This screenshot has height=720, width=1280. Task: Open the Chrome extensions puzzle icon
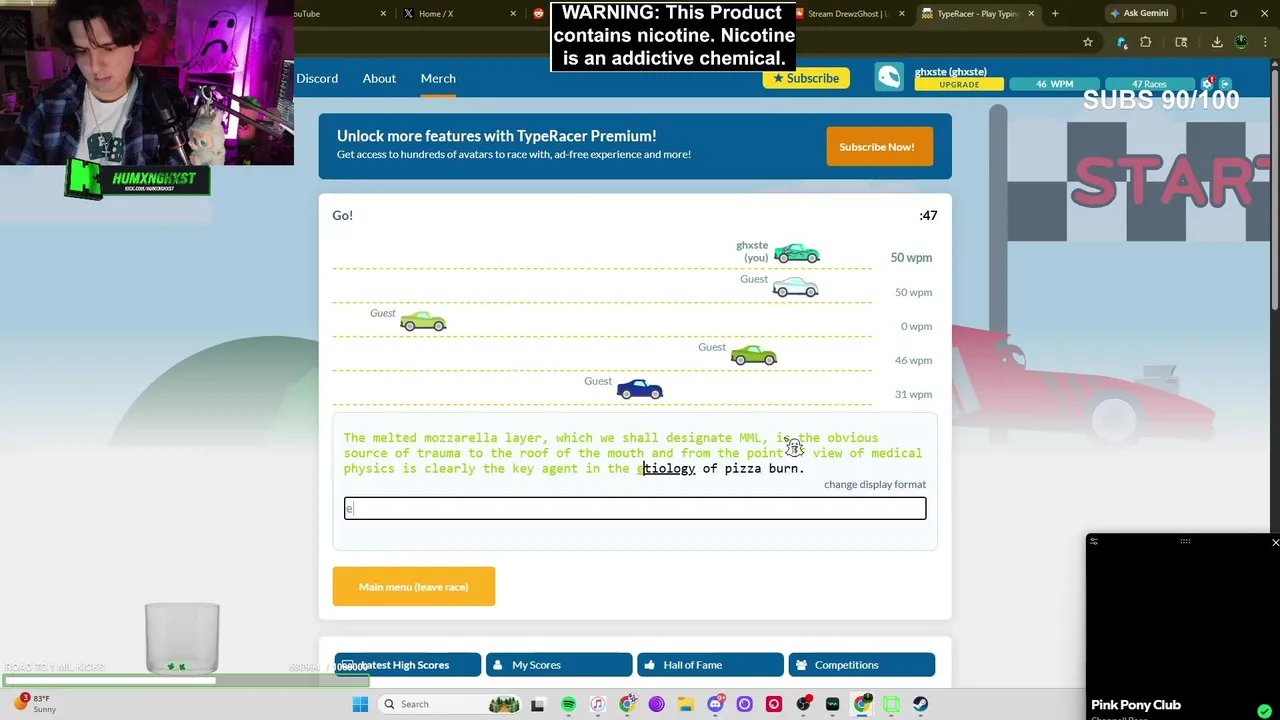coord(1146,42)
